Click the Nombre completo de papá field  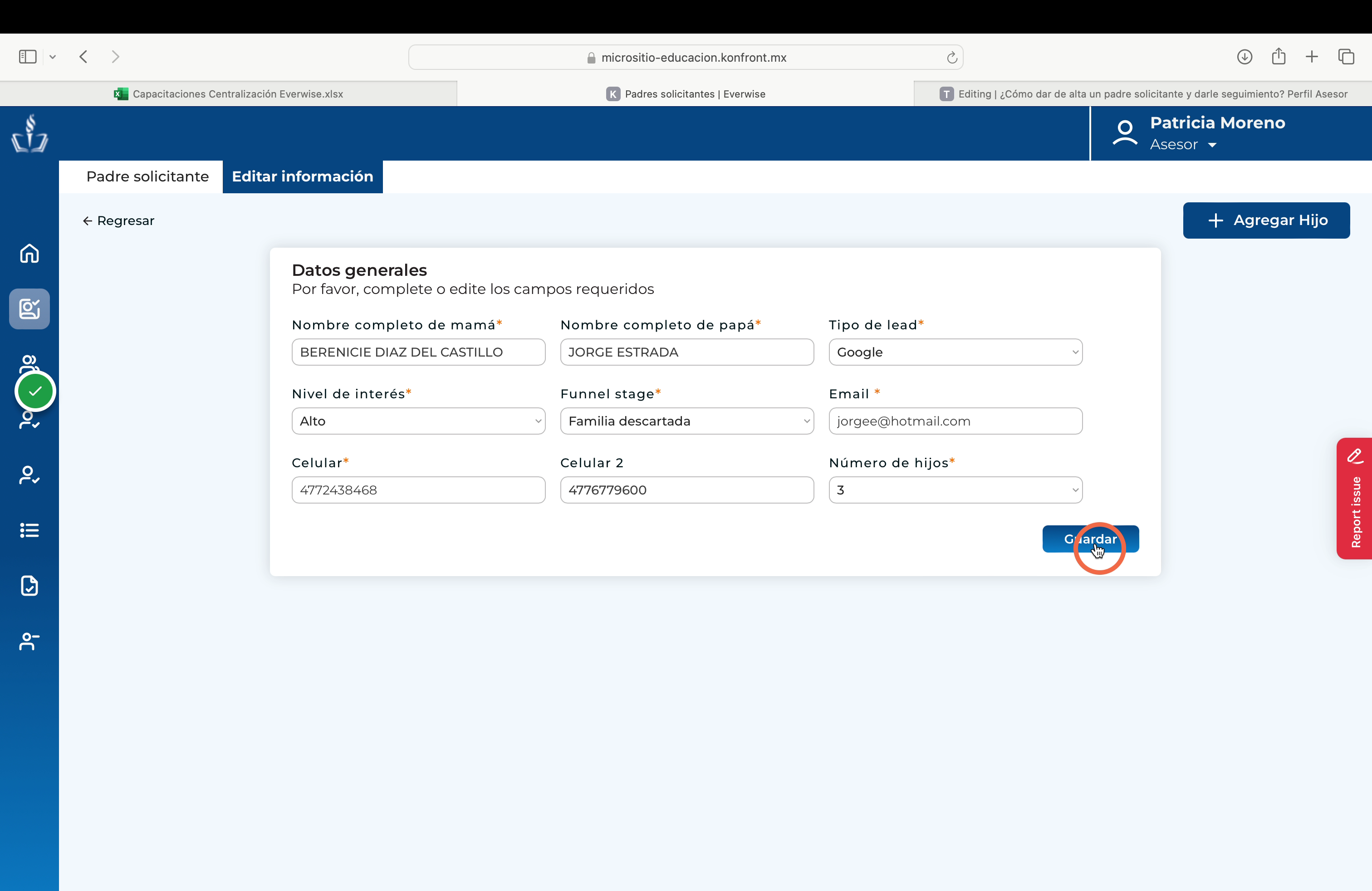coord(686,352)
